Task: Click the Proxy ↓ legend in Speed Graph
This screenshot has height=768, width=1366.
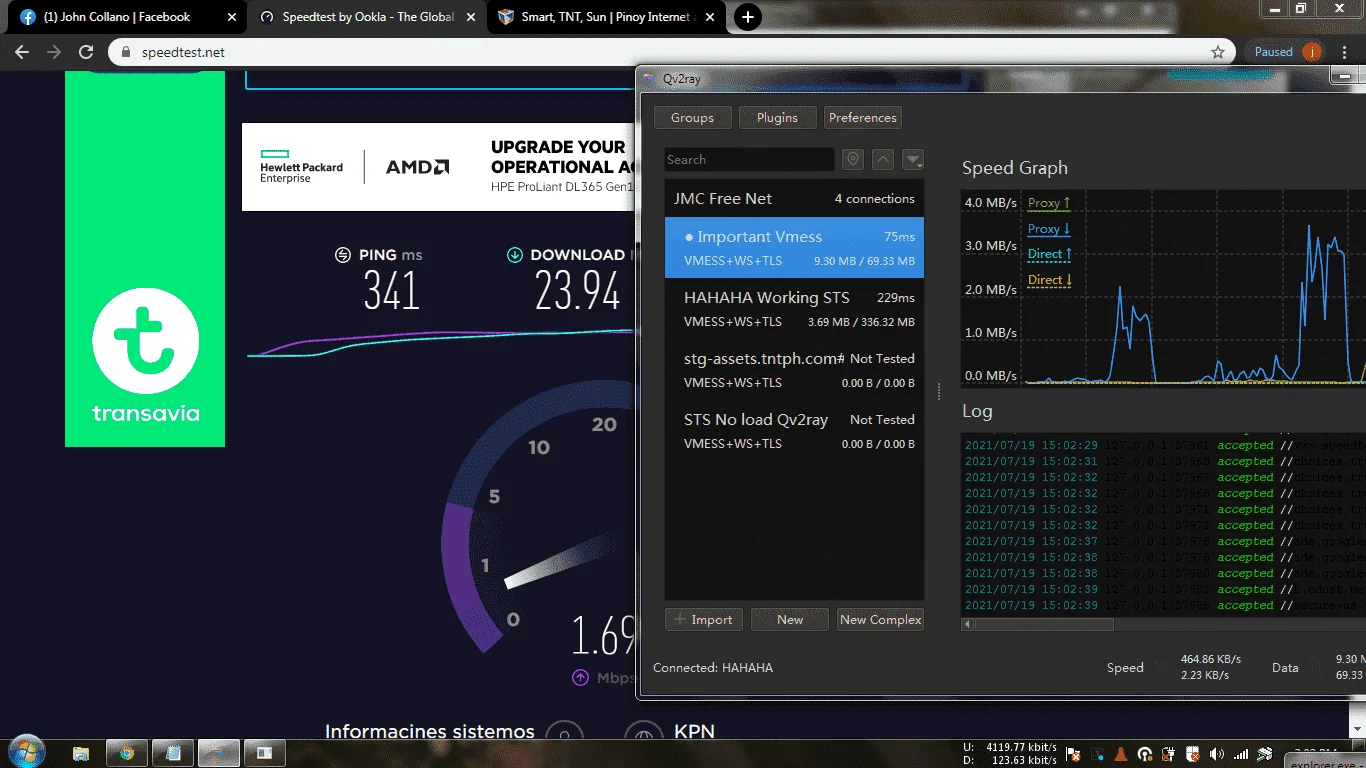Action: click(1049, 229)
